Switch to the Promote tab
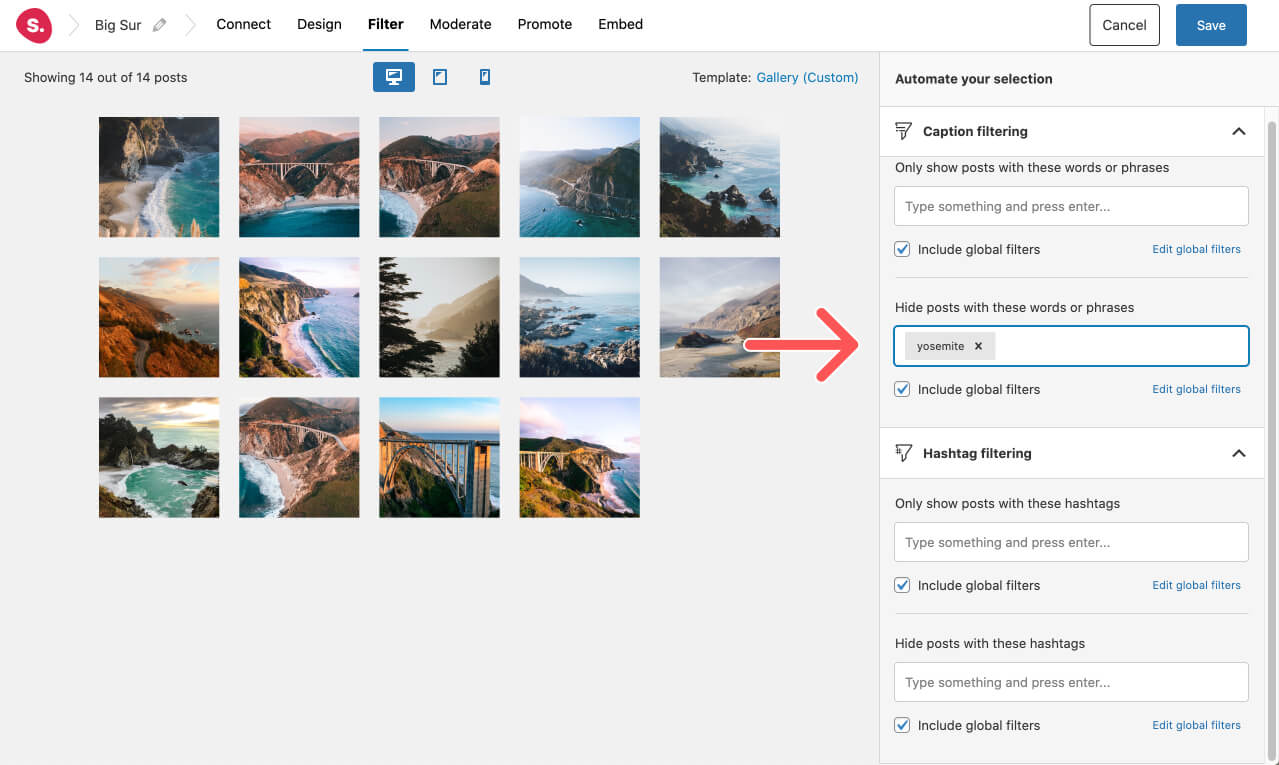The image size is (1279, 765). [545, 24]
